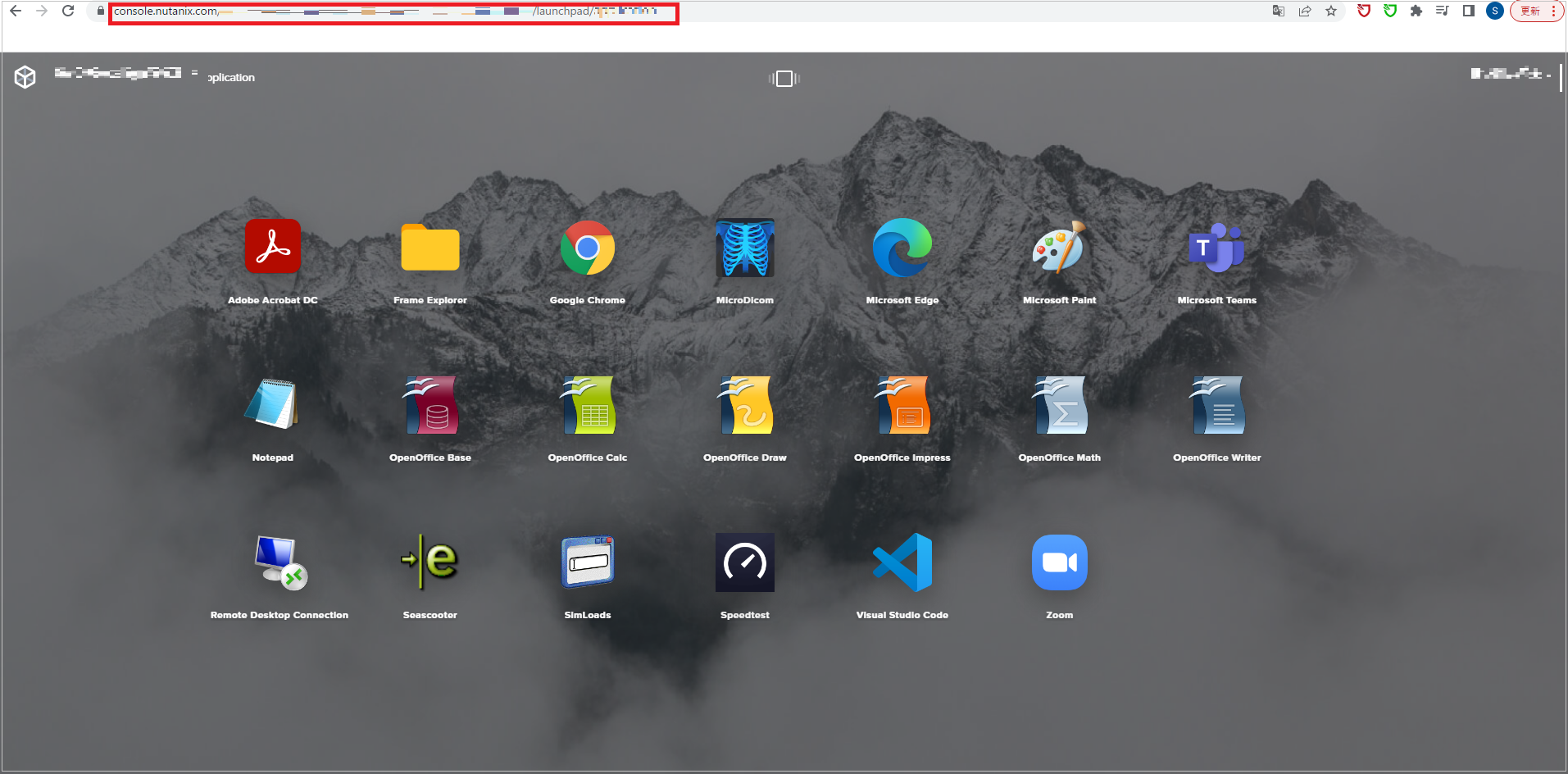Open the Chrome profile S avatar
The image size is (1568, 774).
pos(1495,11)
